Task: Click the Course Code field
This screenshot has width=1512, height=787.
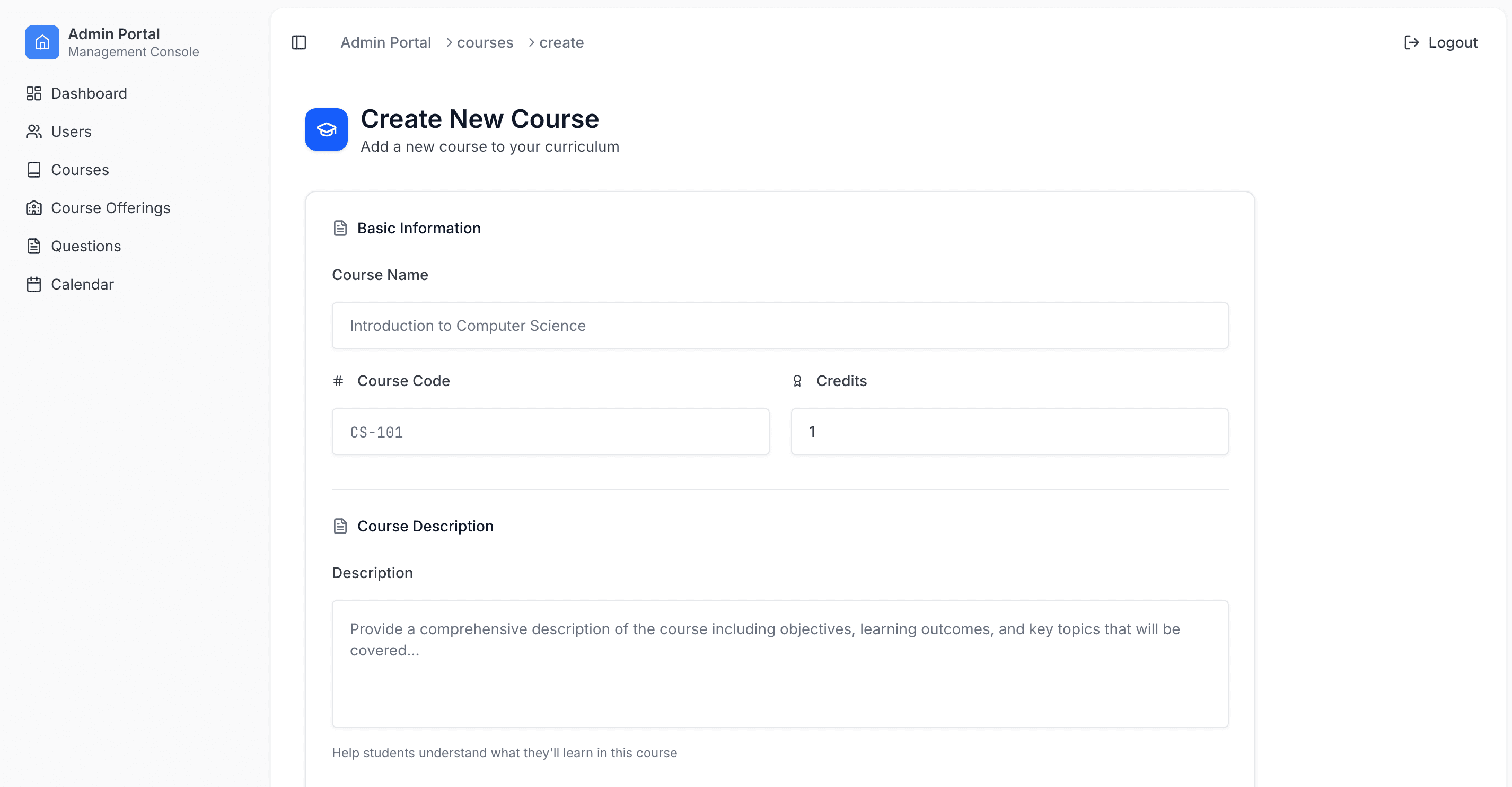Action: tap(550, 432)
